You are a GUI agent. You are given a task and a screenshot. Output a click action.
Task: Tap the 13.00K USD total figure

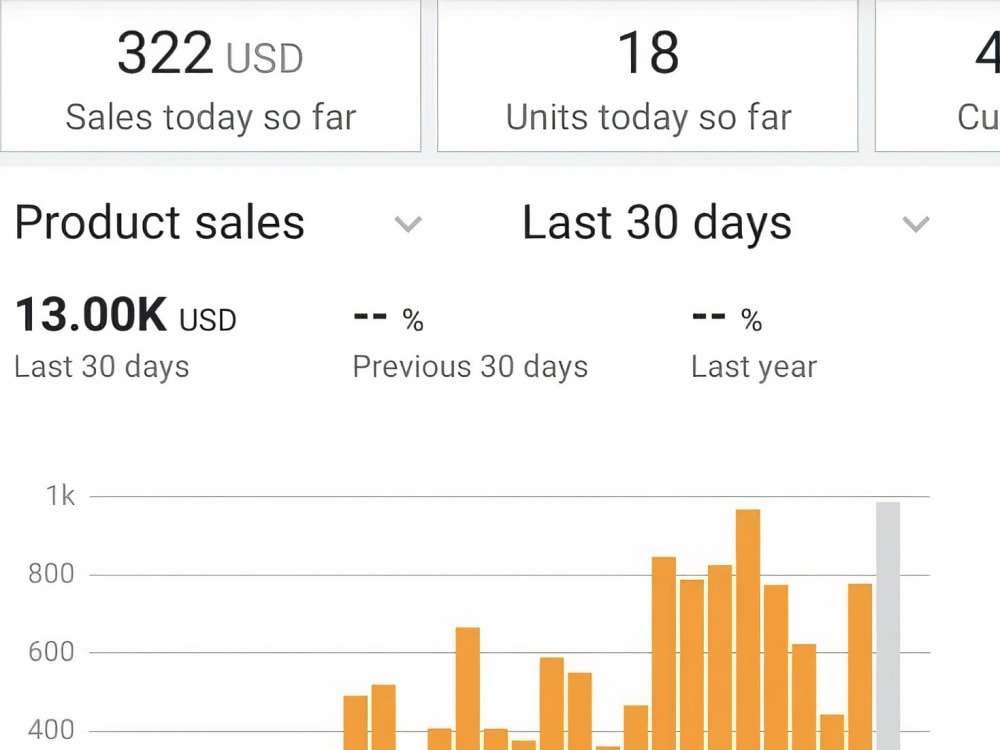126,316
